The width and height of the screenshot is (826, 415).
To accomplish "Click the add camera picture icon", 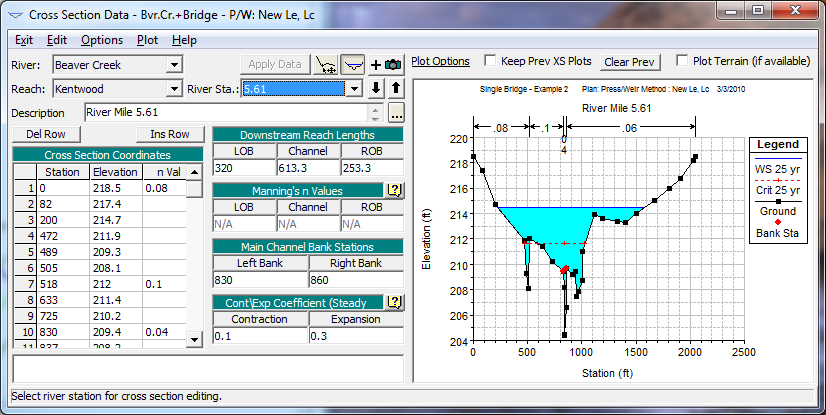I will pyautogui.click(x=386, y=64).
